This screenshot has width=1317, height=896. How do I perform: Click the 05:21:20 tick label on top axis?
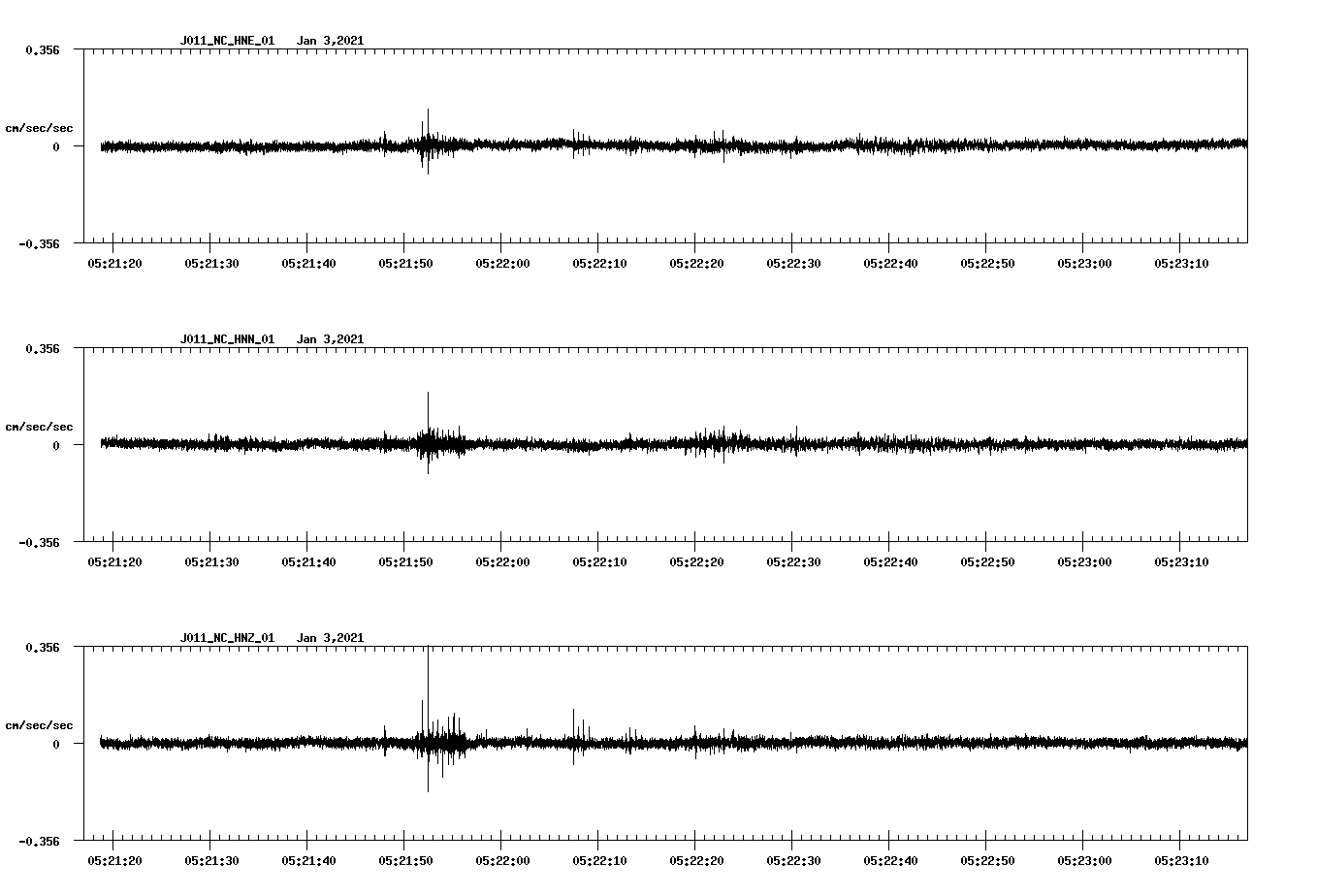pyautogui.click(x=114, y=261)
